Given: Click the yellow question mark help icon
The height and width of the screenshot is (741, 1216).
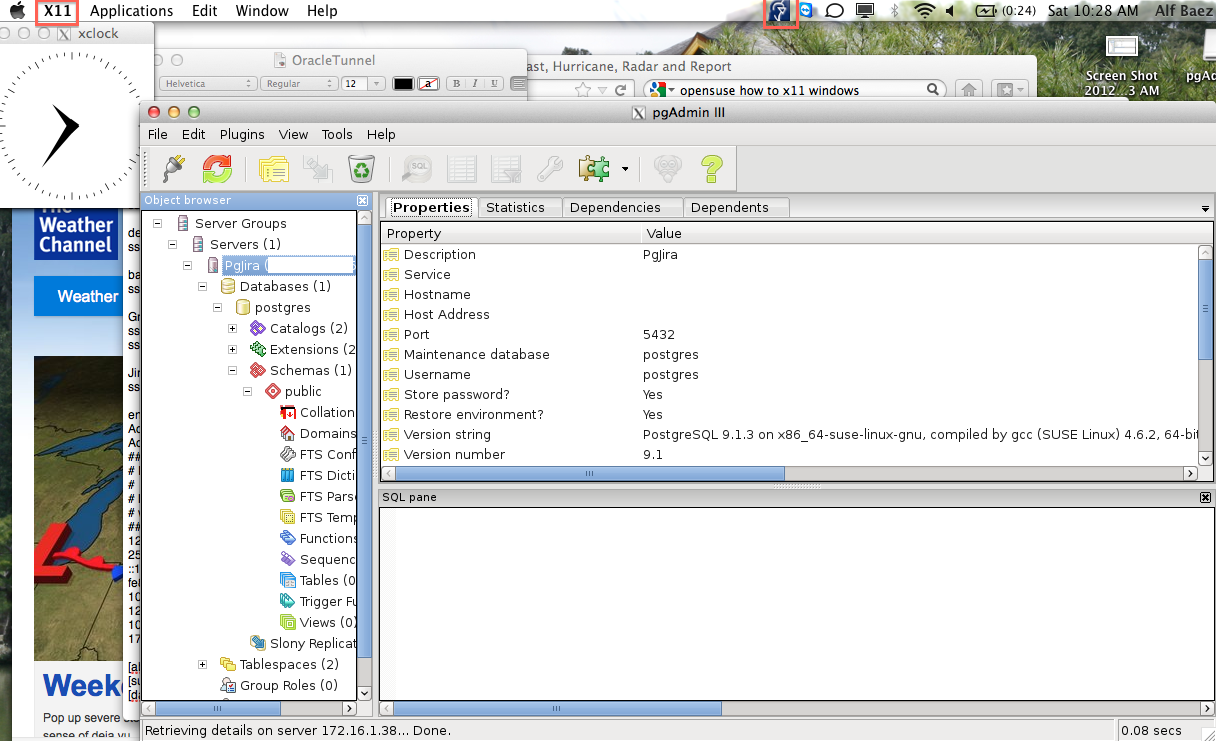Looking at the screenshot, I should [x=711, y=168].
